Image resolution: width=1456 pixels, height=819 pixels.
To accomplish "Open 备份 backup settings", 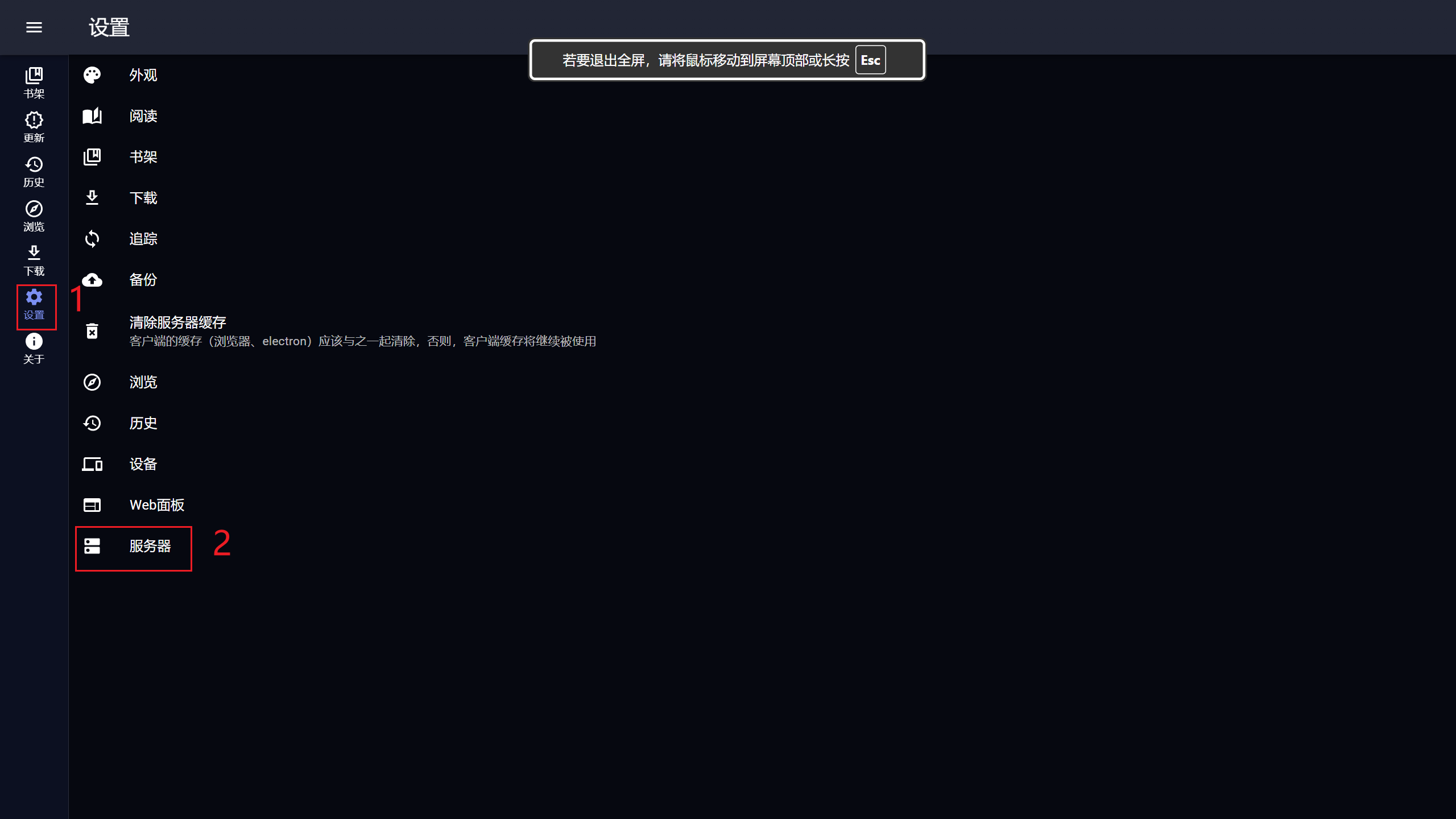I will [143, 280].
